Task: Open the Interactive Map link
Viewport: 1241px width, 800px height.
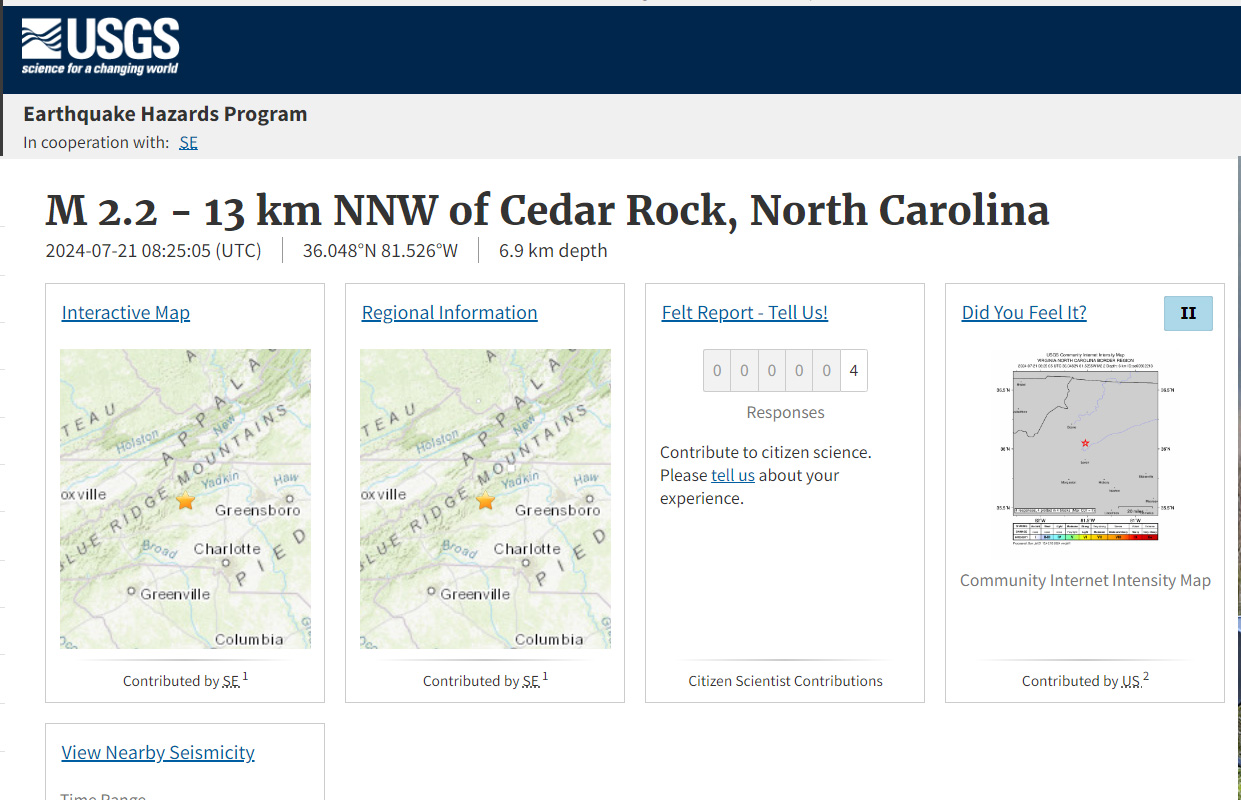Action: point(126,312)
